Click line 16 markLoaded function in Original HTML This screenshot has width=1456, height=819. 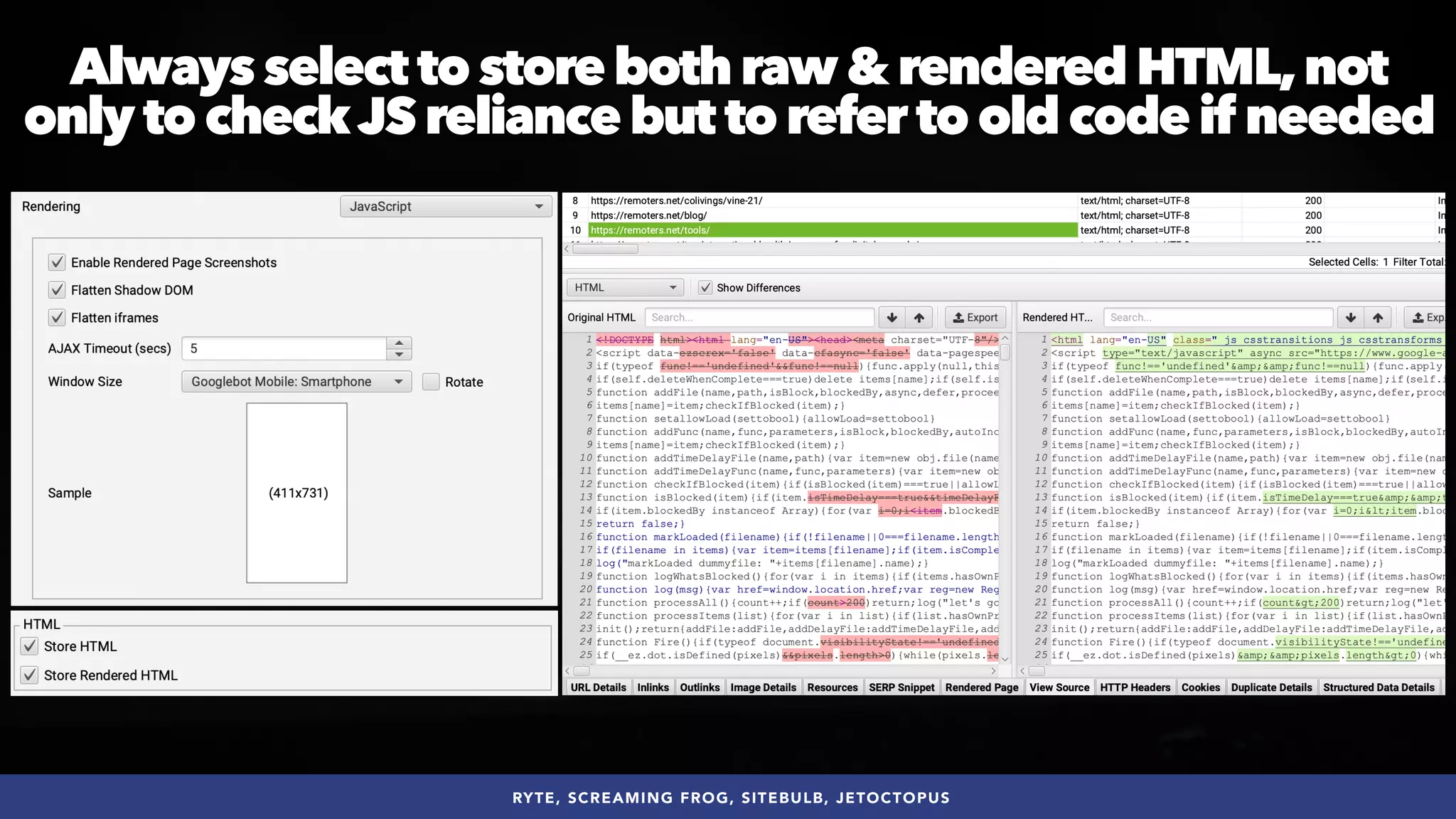797,537
